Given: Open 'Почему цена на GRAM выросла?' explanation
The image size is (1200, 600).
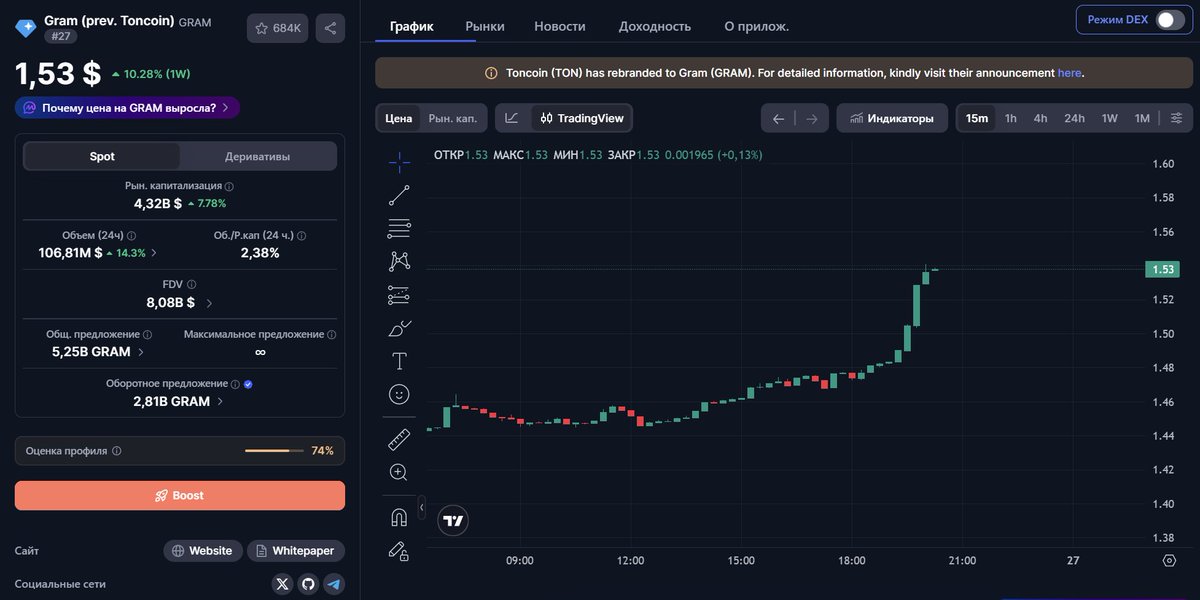Looking at the screenshot, I should click(x=127, y=107).
